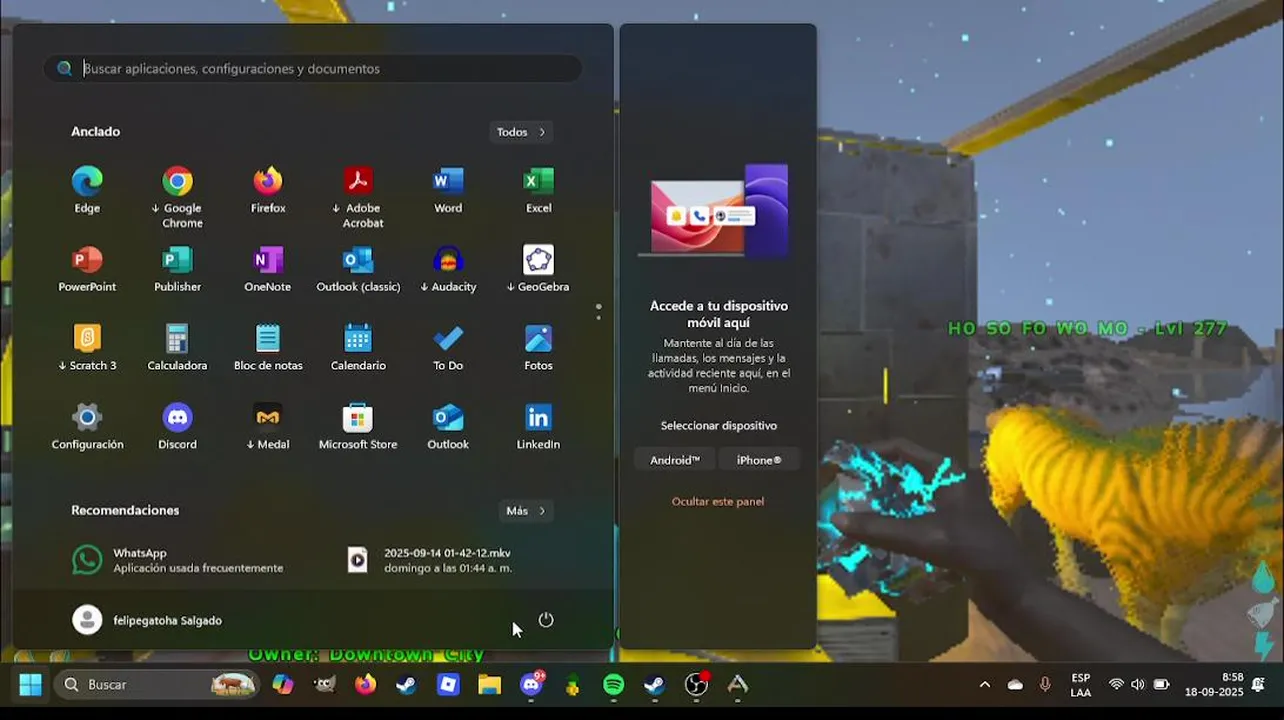Open GIMP from the taskbar

pyautogui.click(x=325, y=685)
